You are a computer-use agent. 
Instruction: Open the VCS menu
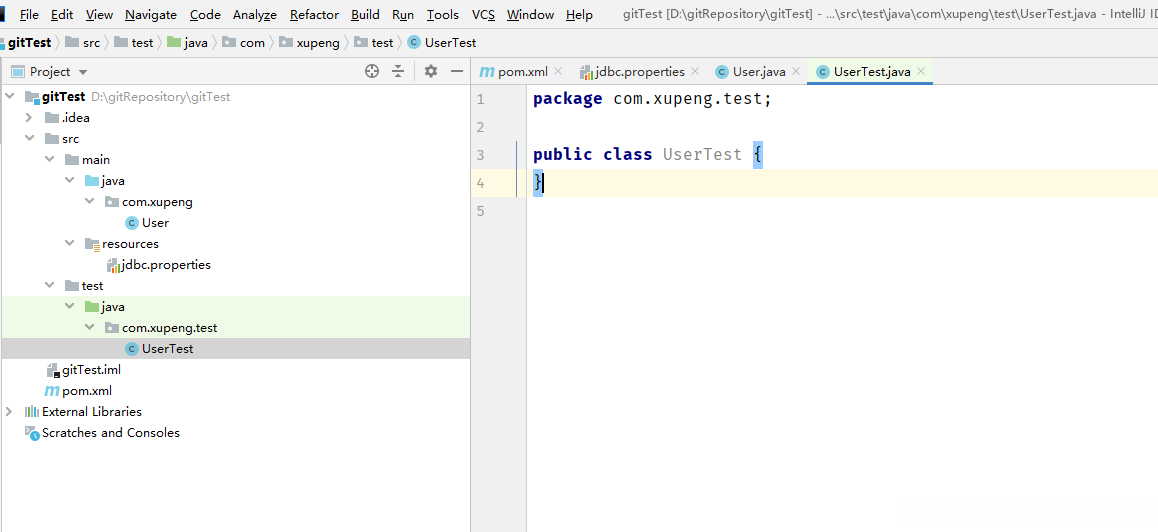click(x=483, y=15)
